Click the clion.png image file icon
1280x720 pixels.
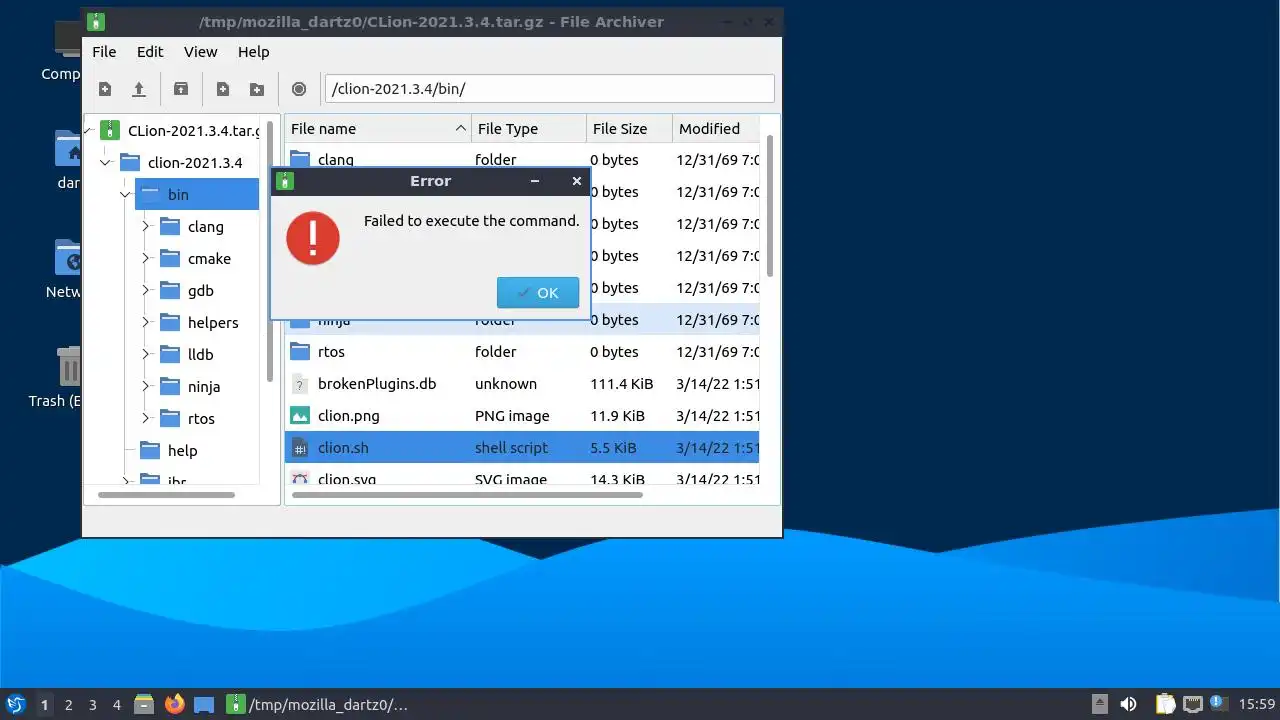click(300, 415)
